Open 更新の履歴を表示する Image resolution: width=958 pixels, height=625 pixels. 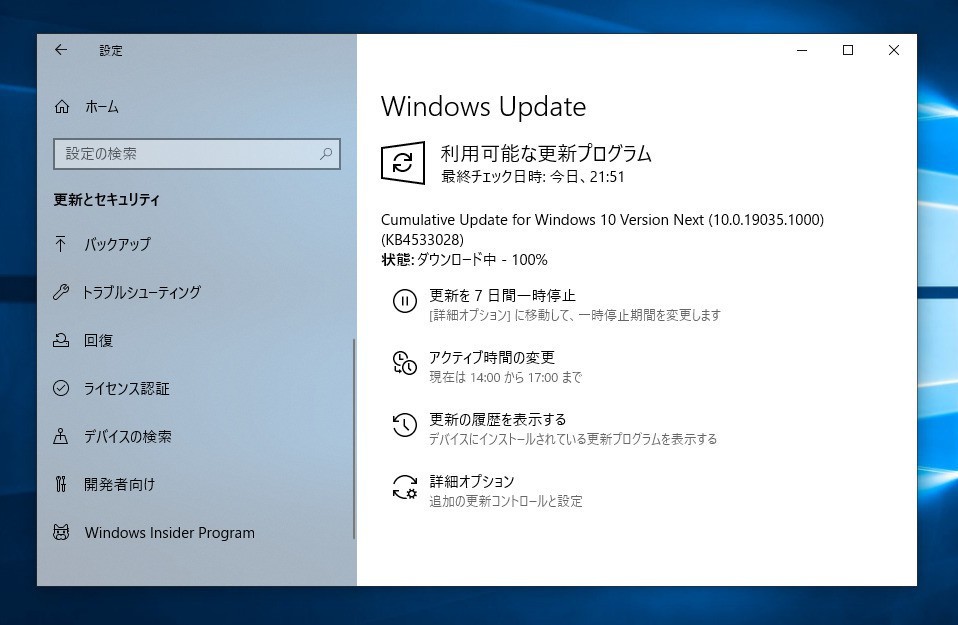[497, 420]
